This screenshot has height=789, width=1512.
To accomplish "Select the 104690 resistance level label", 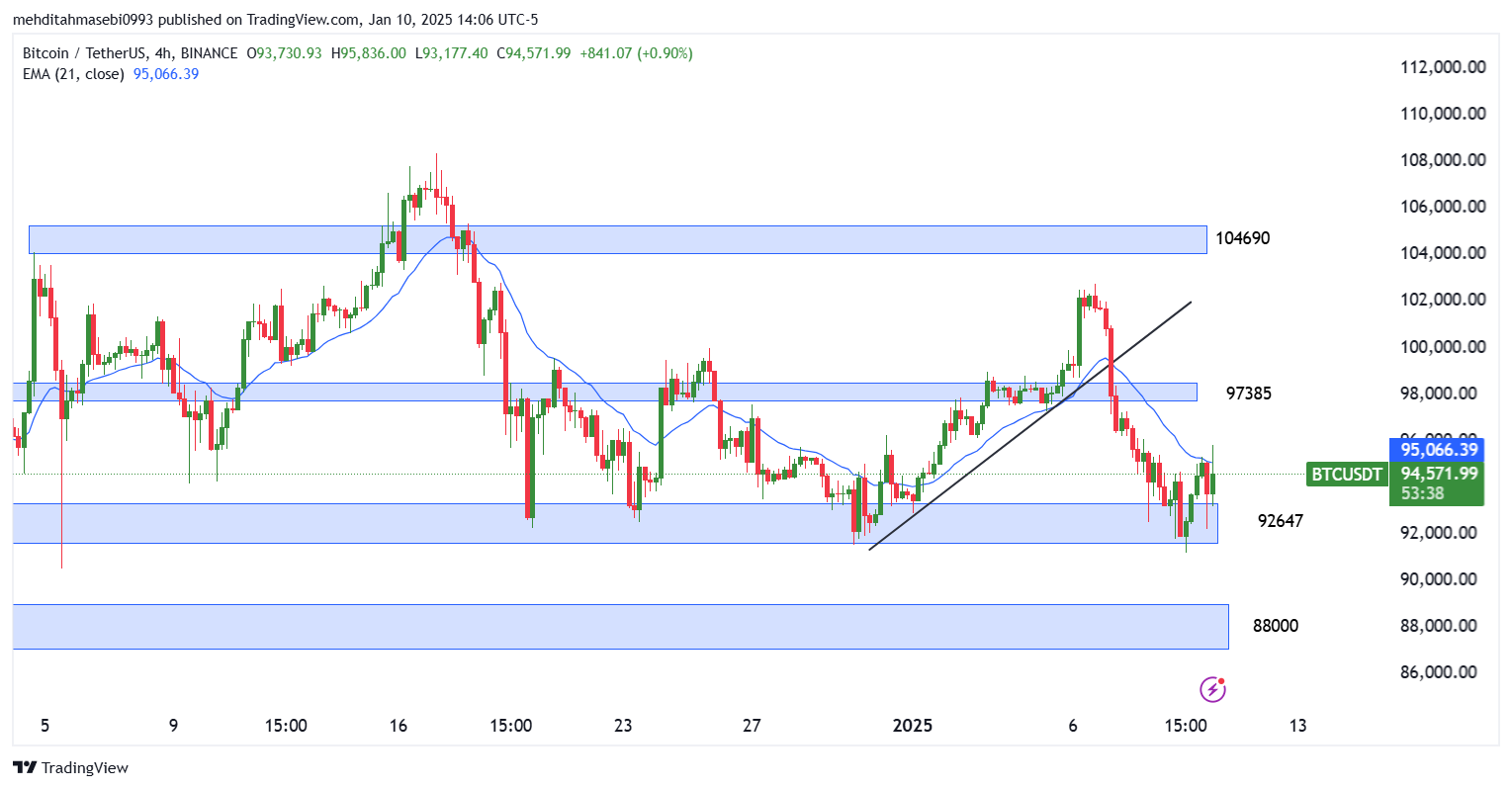I will [1243, 238].
